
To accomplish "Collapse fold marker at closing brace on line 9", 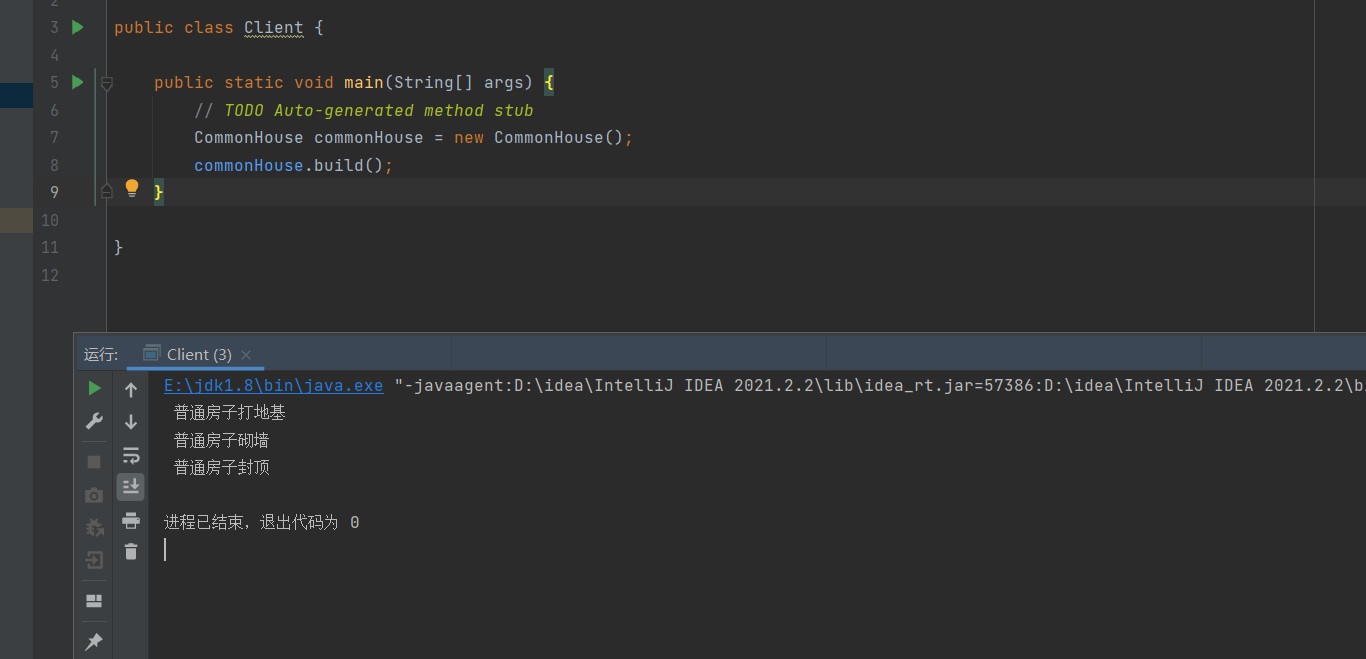I will pos(107,191).
